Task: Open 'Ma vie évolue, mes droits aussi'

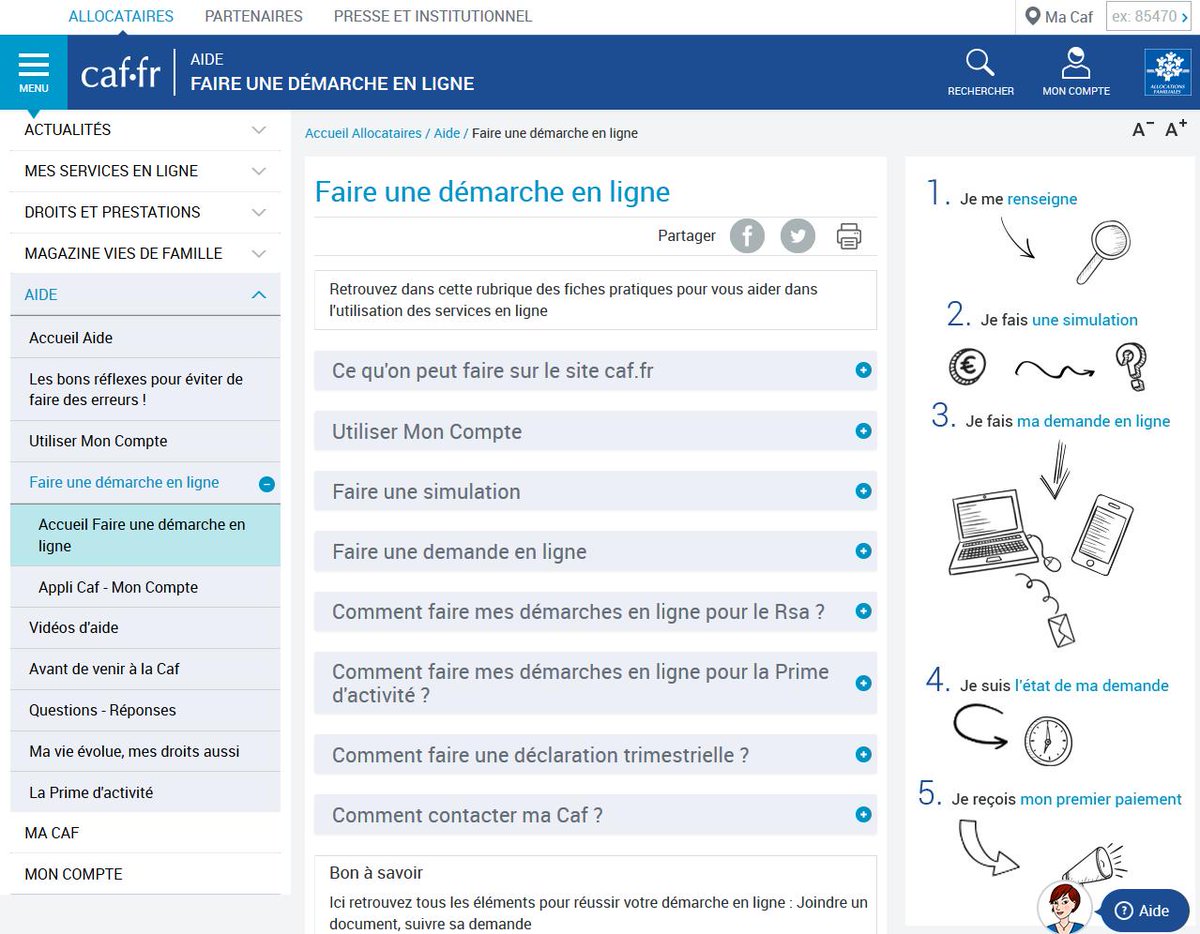Action: [x=145, y=751]
